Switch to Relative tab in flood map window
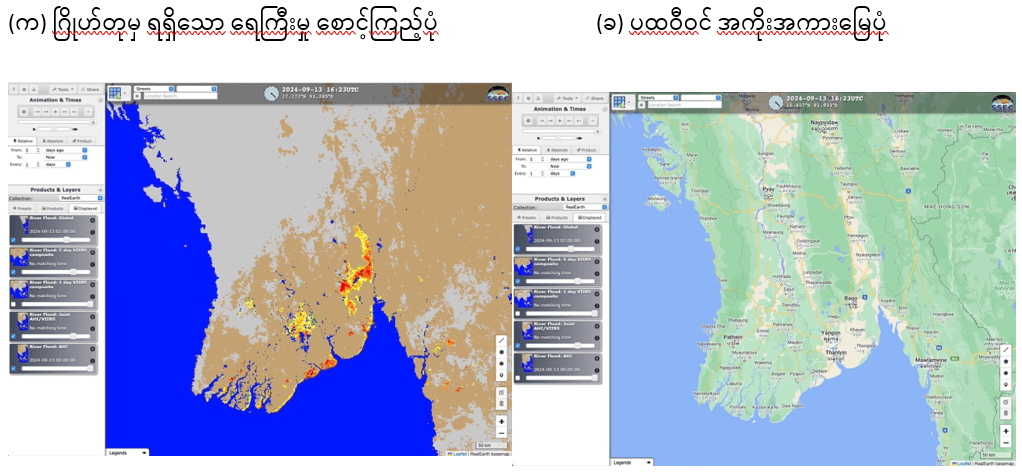The height and width of the screenshot is (472, 1022). click(x=23, y=141)
